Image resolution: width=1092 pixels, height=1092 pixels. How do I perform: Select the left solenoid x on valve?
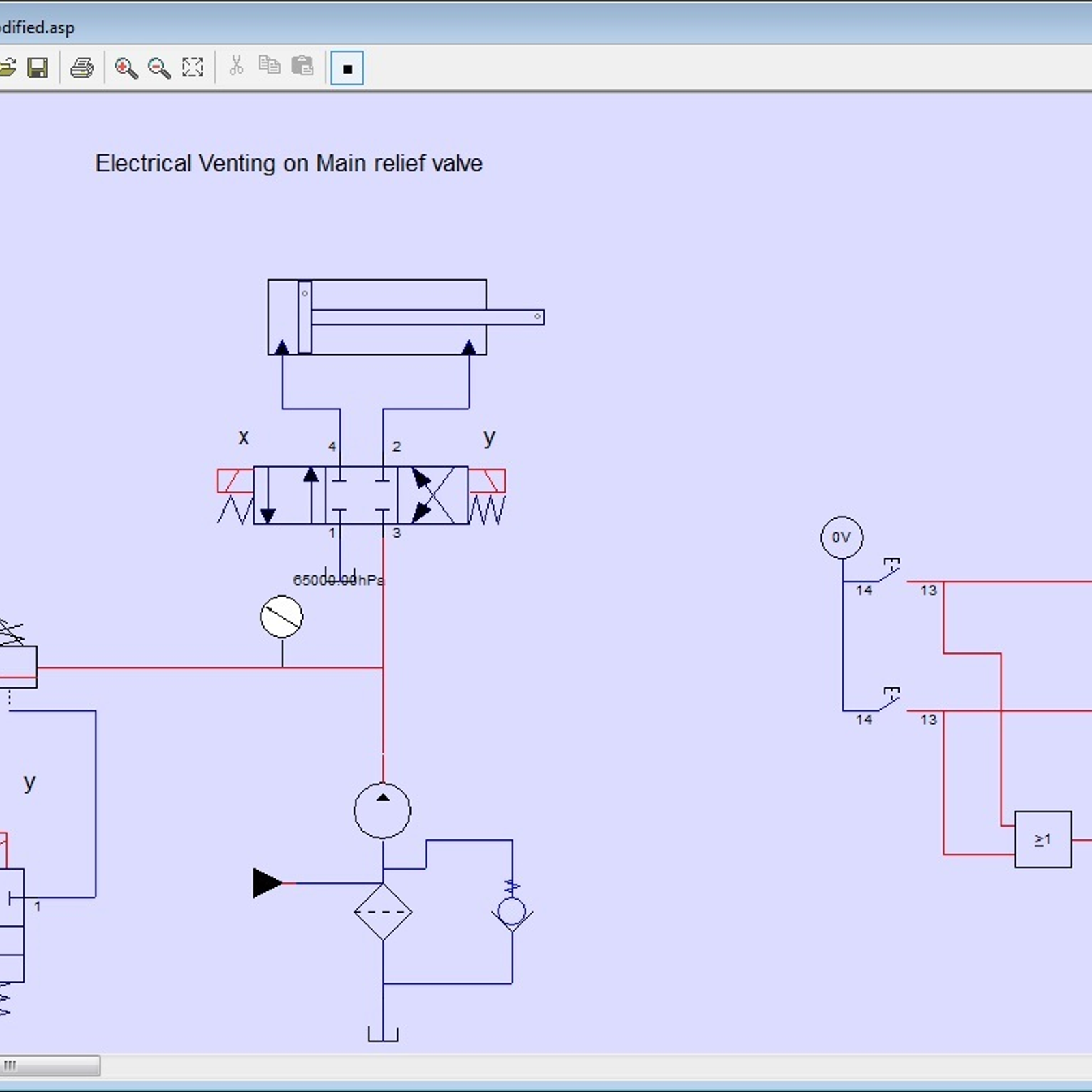[235, 480]
